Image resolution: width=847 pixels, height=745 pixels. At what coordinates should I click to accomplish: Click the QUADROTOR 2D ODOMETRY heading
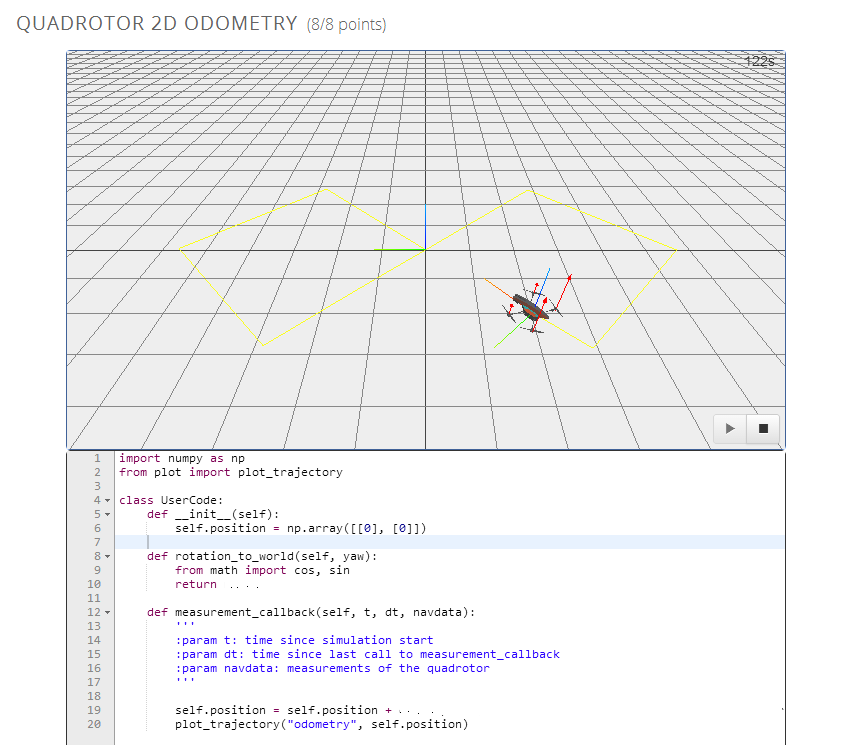(x=157, y=24)
